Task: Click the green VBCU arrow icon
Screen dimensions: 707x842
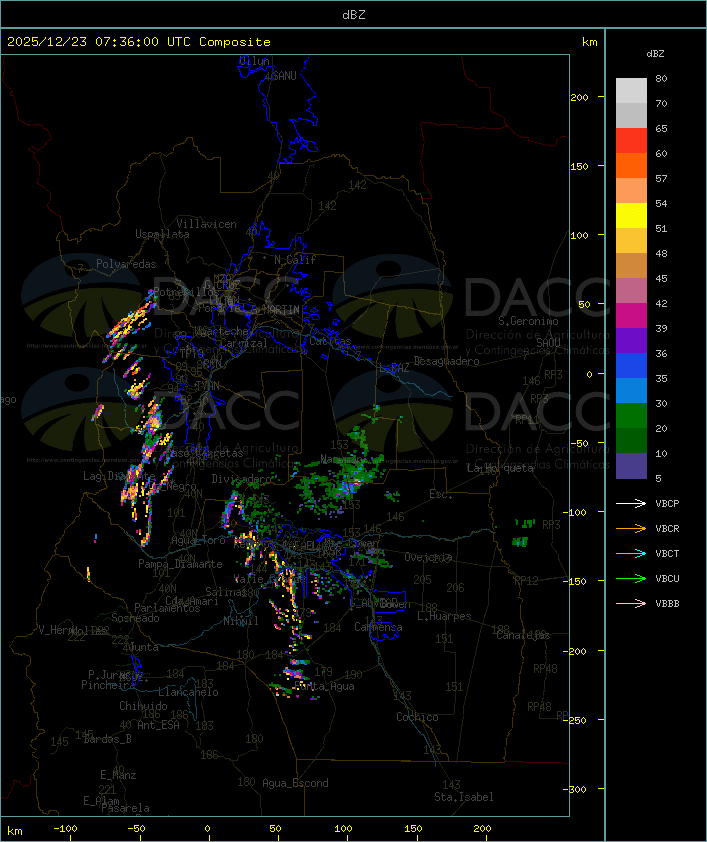Action: 631,578
